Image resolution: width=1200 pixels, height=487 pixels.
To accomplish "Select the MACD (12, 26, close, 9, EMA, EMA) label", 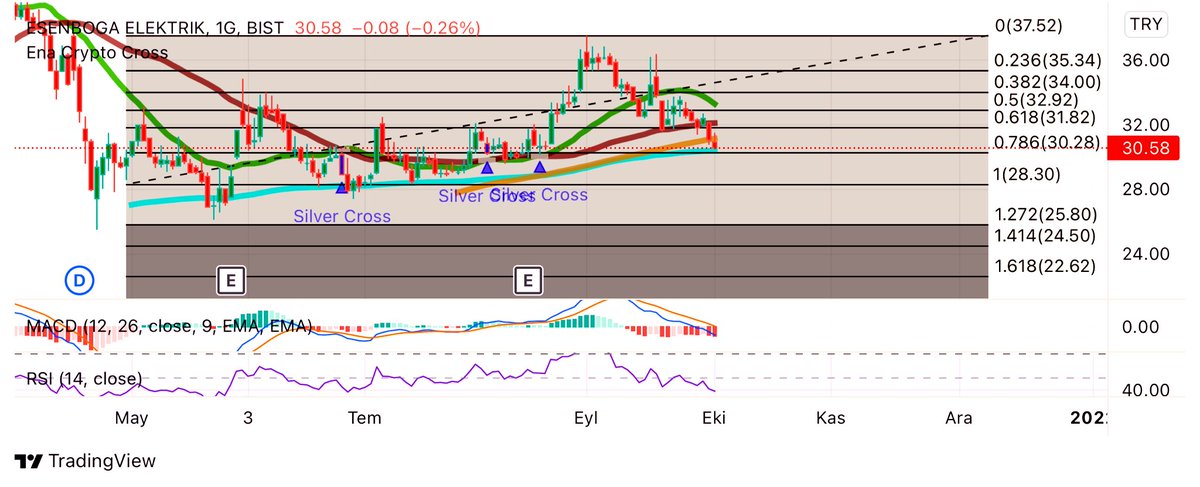I will (169, 326).
